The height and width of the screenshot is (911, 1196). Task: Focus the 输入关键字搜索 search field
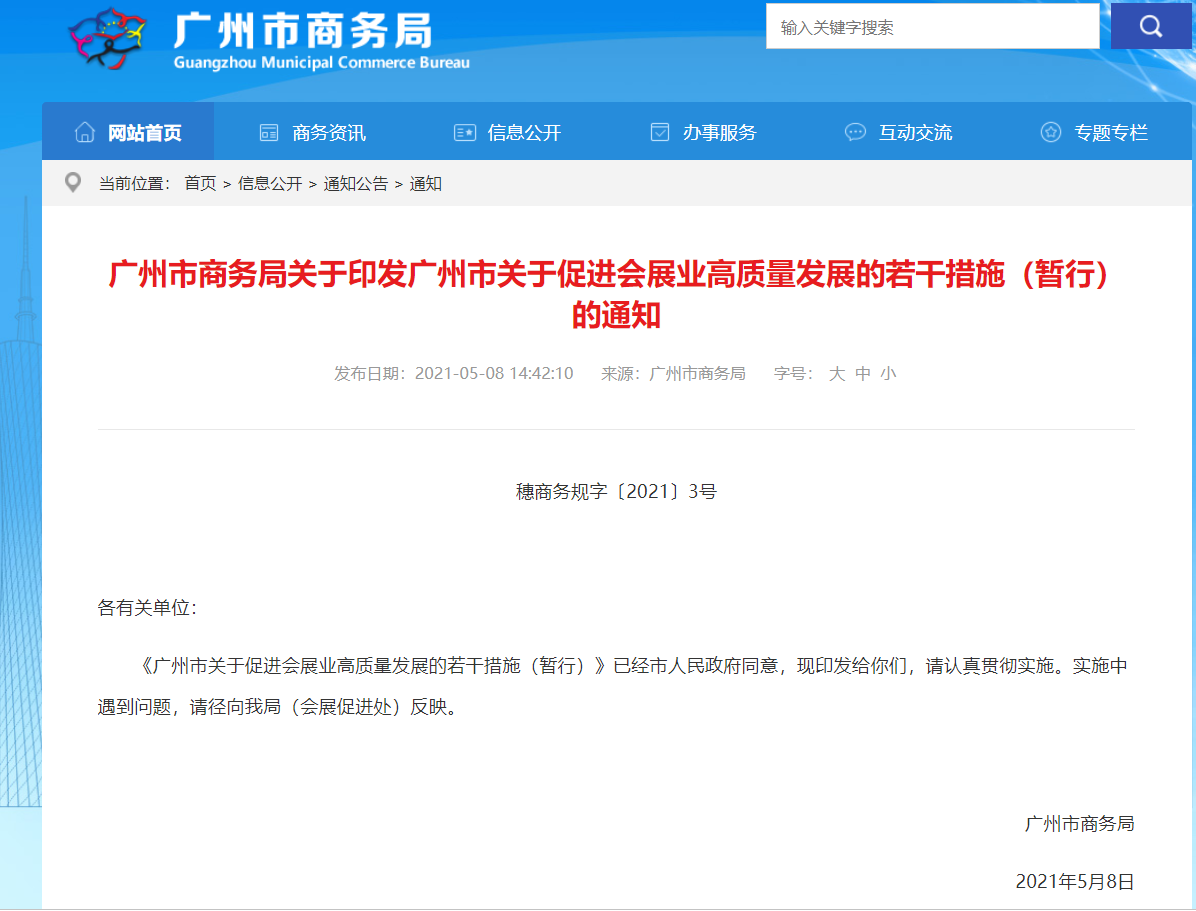pos(932,27)
